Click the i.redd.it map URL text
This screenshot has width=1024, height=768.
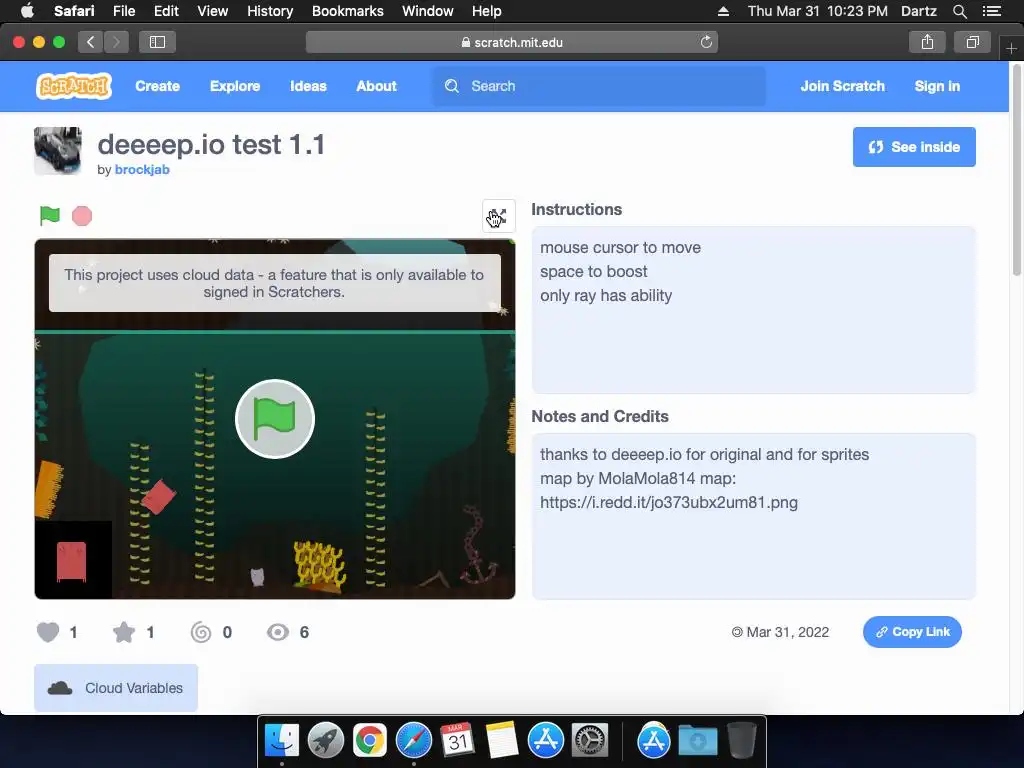[669, 503]
